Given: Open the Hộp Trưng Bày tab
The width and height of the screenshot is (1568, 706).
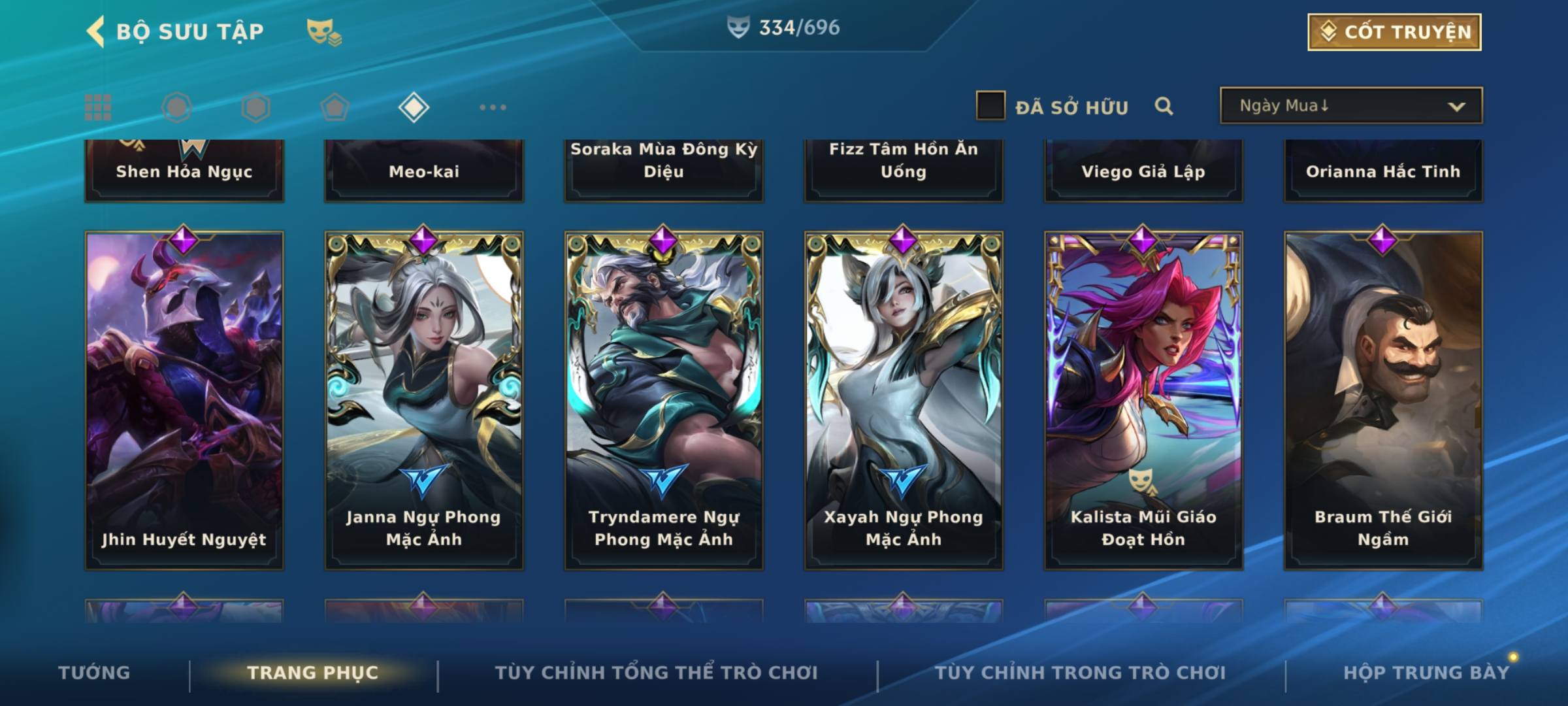Looking at the screenshot, I should click(1426, 672).
